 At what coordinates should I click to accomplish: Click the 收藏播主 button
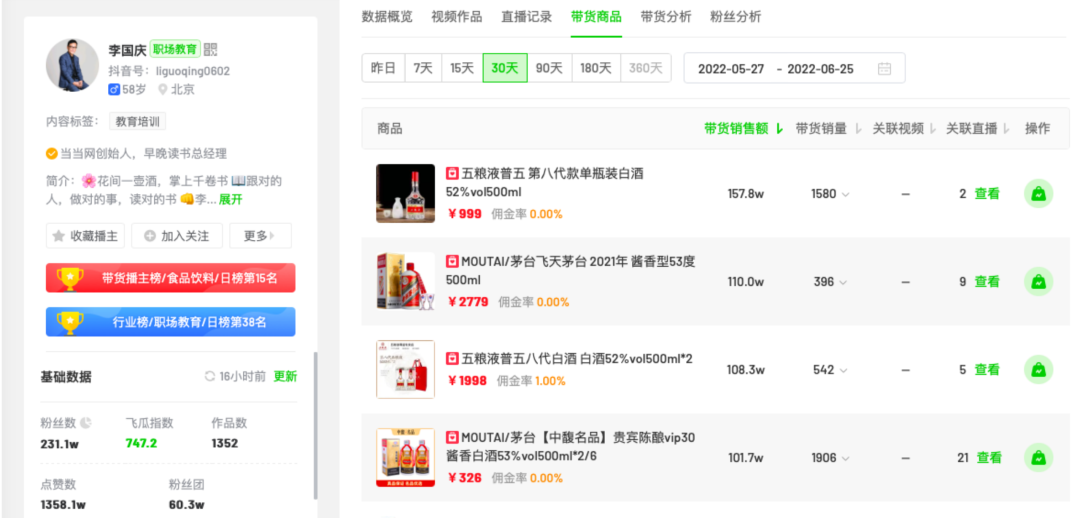[x=85, y=236]
